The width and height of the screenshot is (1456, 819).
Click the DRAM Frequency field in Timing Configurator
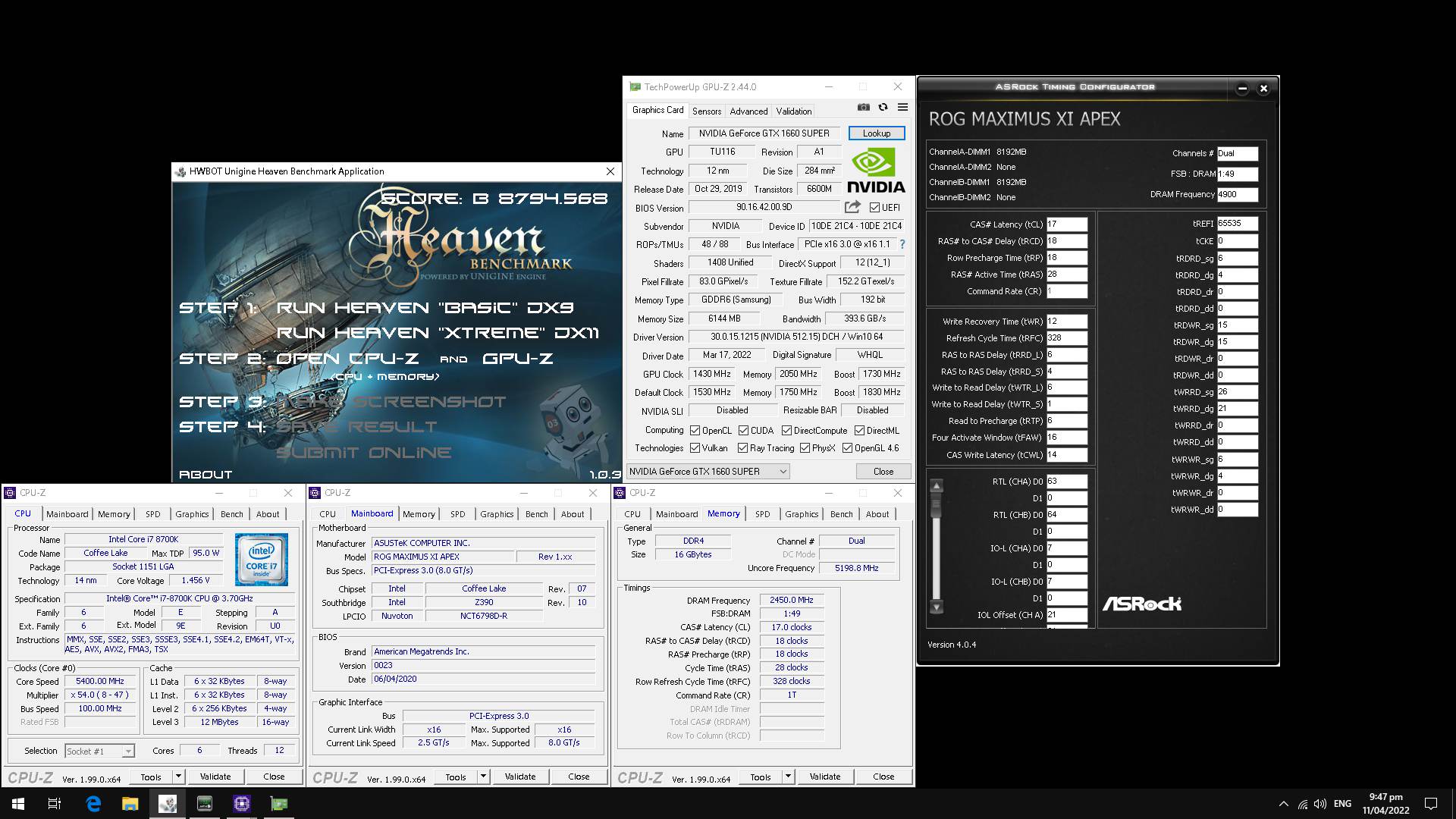point(1238,195)
